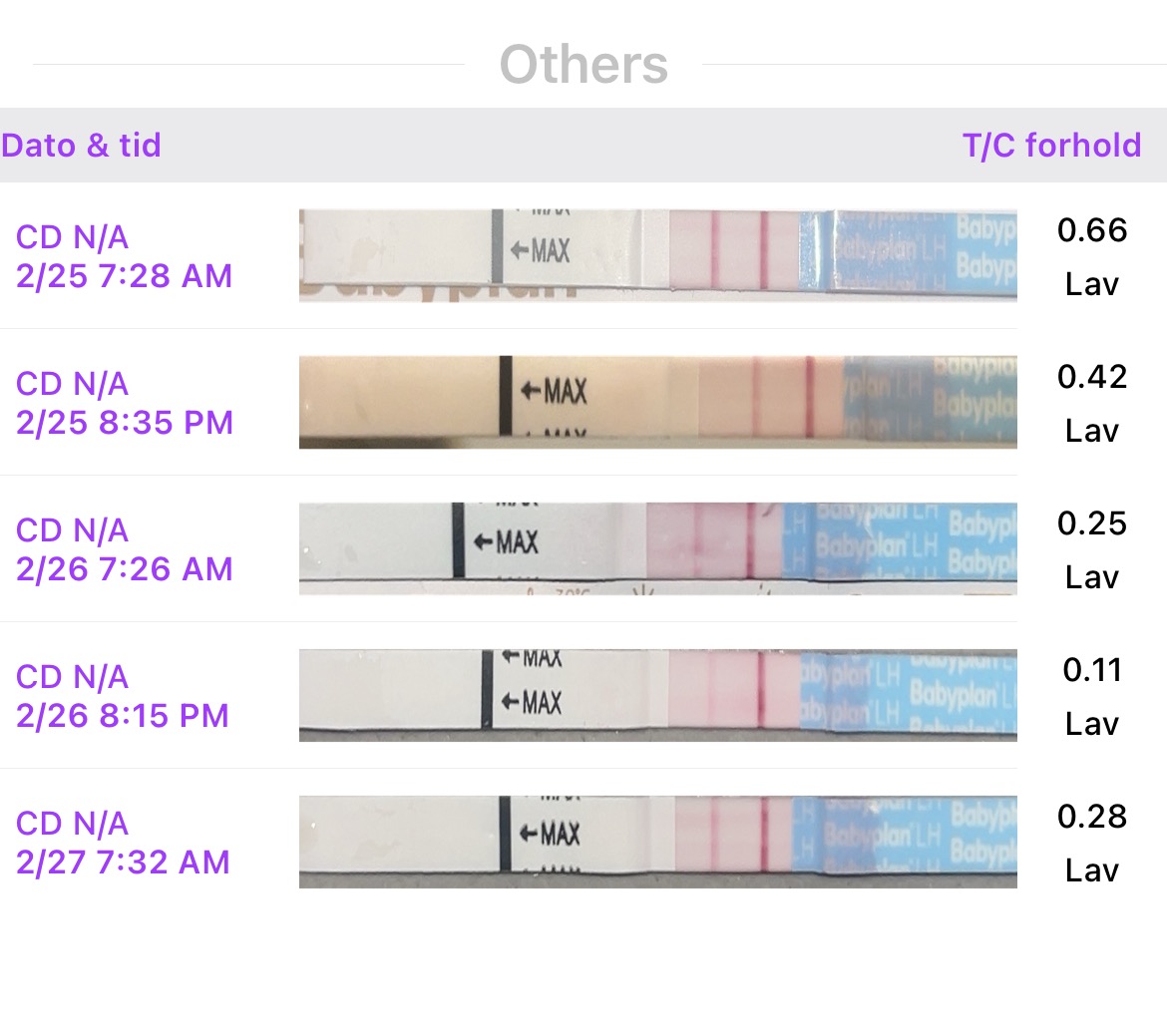Open the 2/26 7:26 AM test strip photo
1167x1036 pixels.
coord(658,547)
